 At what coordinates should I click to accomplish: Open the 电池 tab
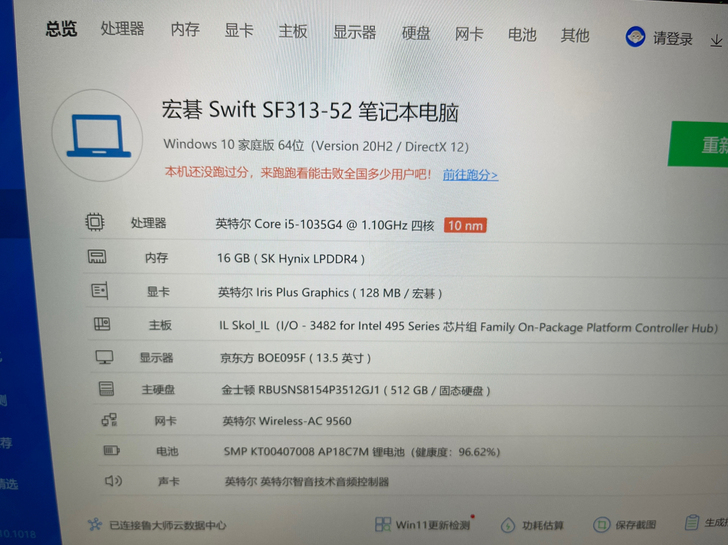point(522,35)
